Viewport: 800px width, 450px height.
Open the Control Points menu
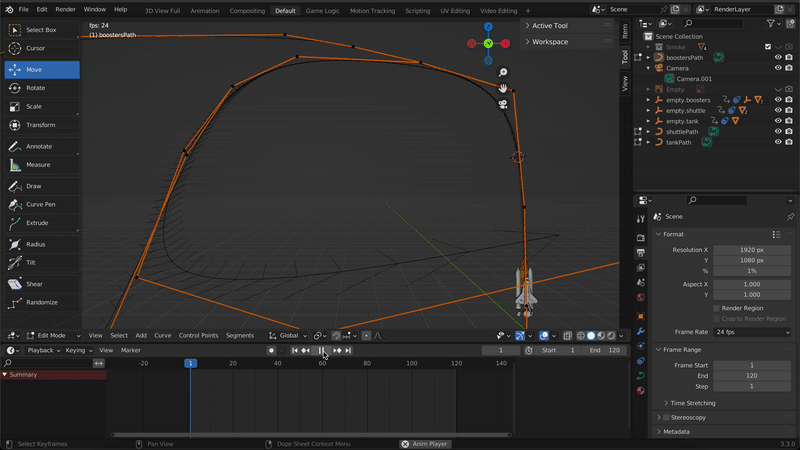[198, 336]
